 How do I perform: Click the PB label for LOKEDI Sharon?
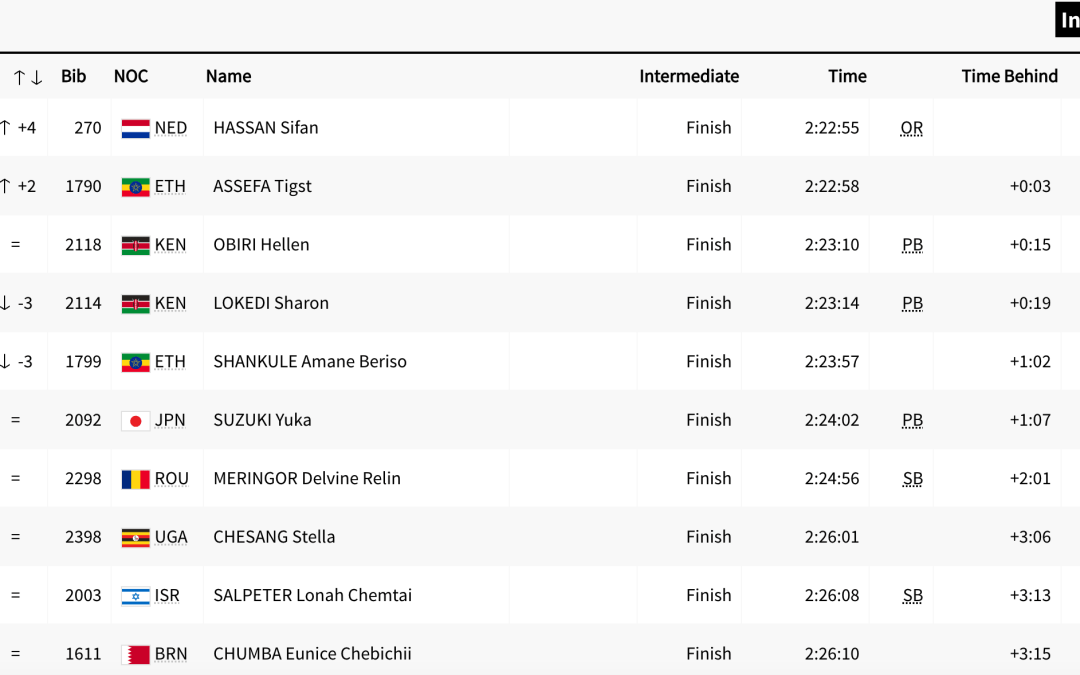point(912,303)
